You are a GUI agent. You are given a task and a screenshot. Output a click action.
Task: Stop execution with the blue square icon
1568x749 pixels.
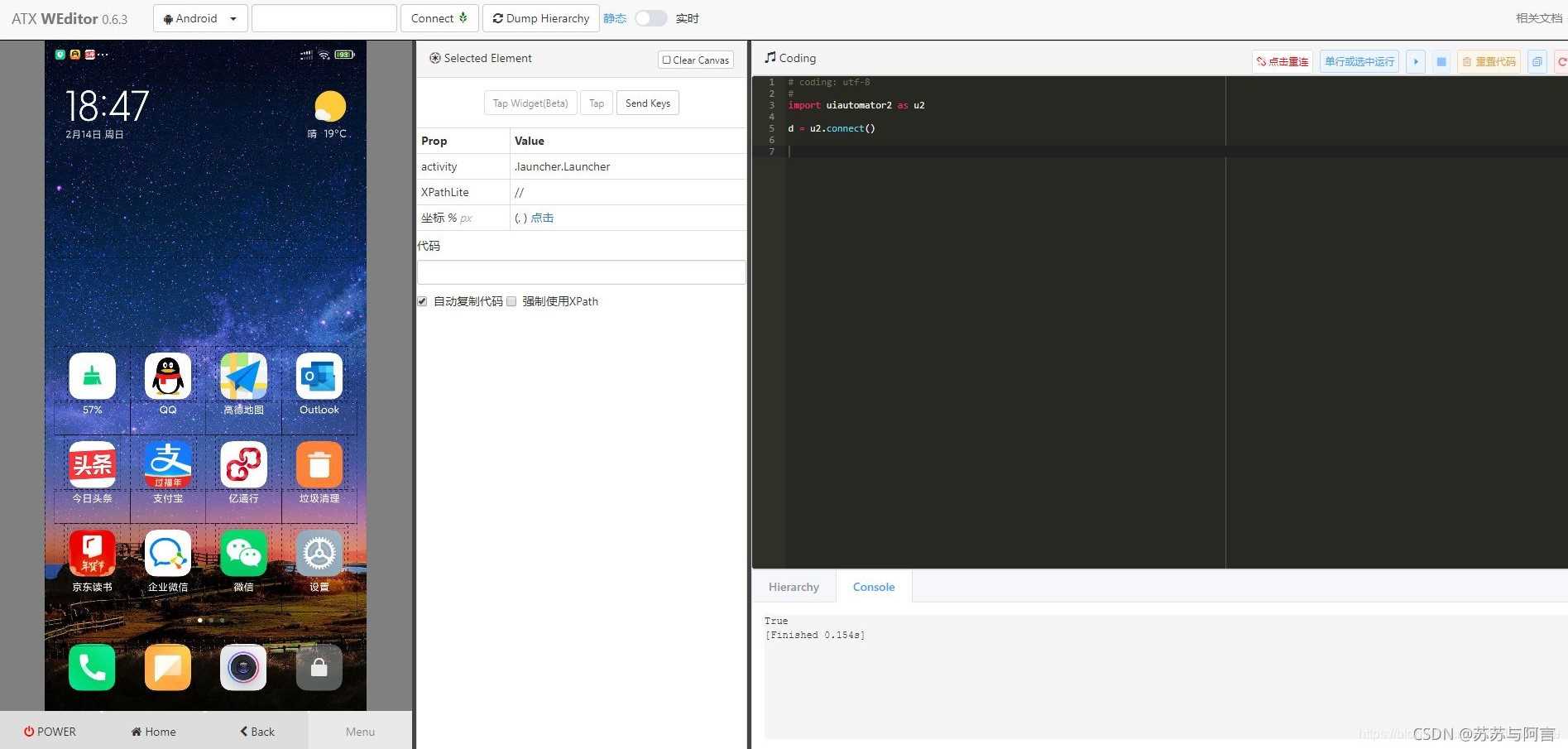[x=1441, y=61]
